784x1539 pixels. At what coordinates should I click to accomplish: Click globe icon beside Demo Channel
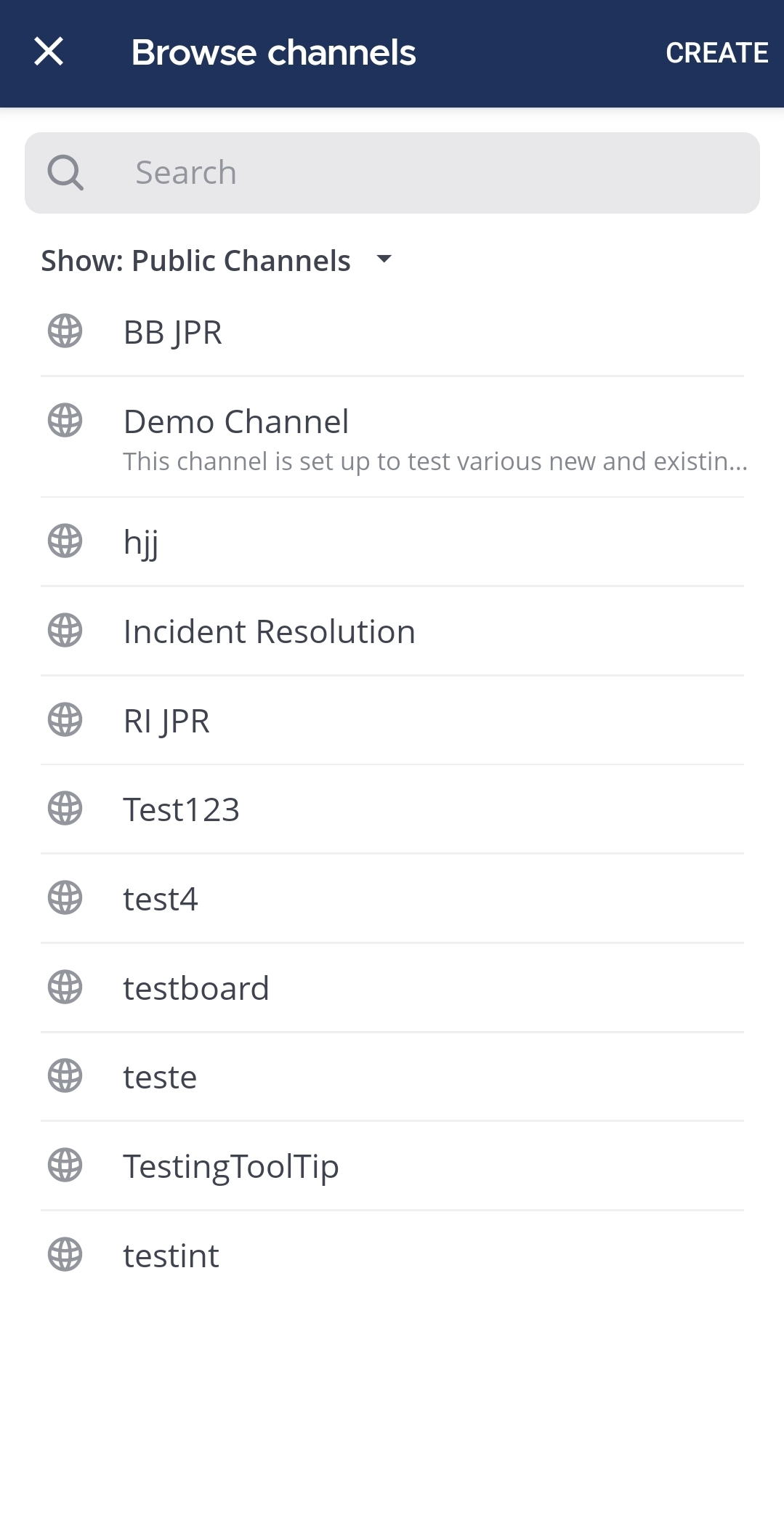pyautogui.click(x=65, y=421)
